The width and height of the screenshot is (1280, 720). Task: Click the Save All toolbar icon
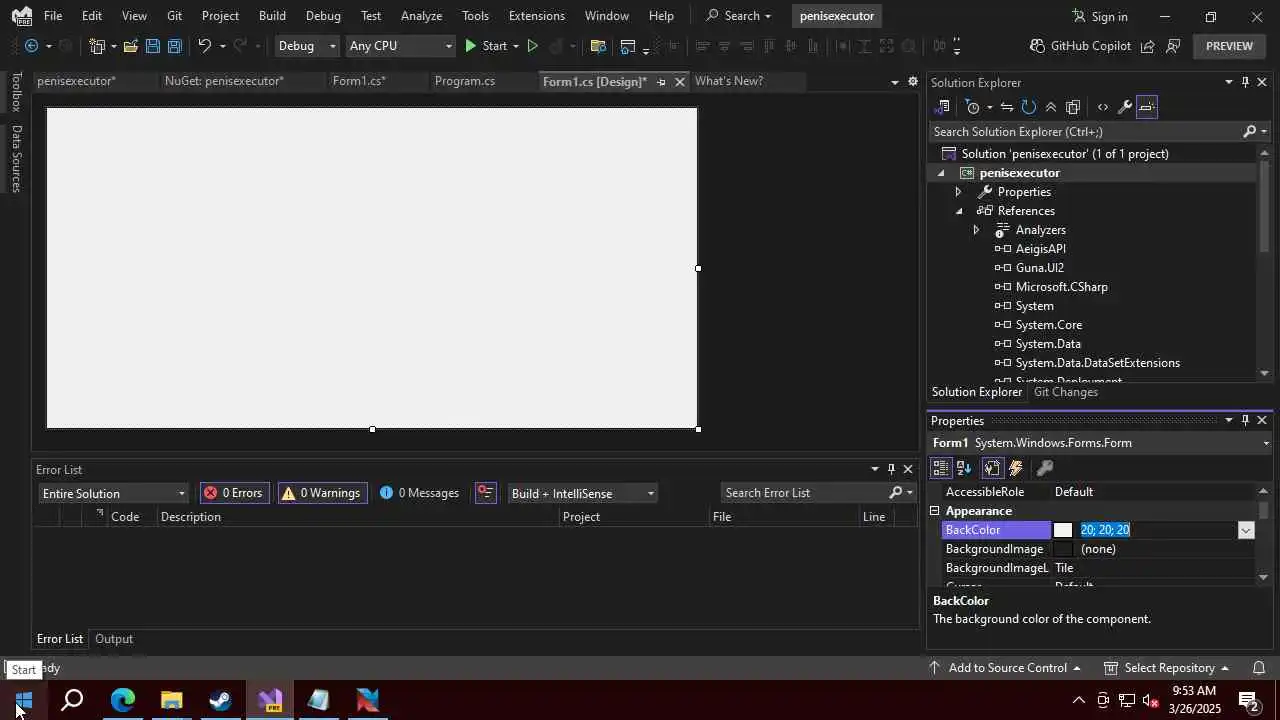pos(175,46)
